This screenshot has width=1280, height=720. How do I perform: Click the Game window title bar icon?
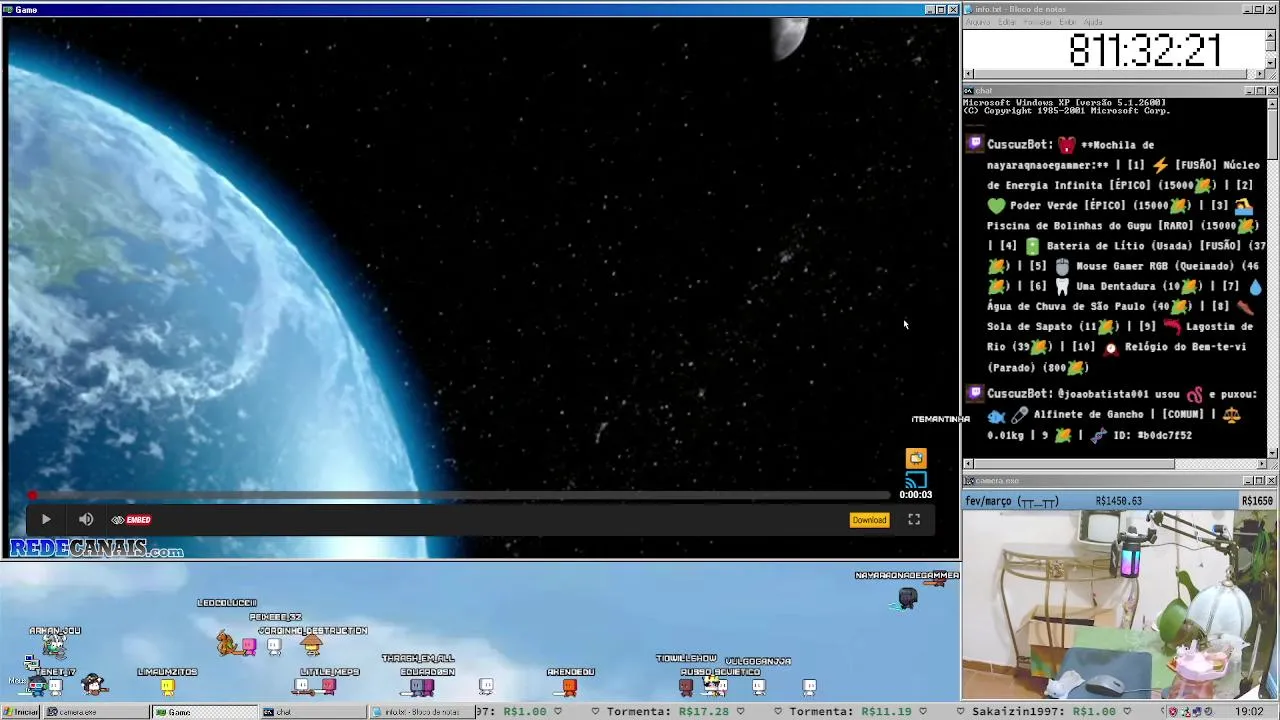pos(8,9)
